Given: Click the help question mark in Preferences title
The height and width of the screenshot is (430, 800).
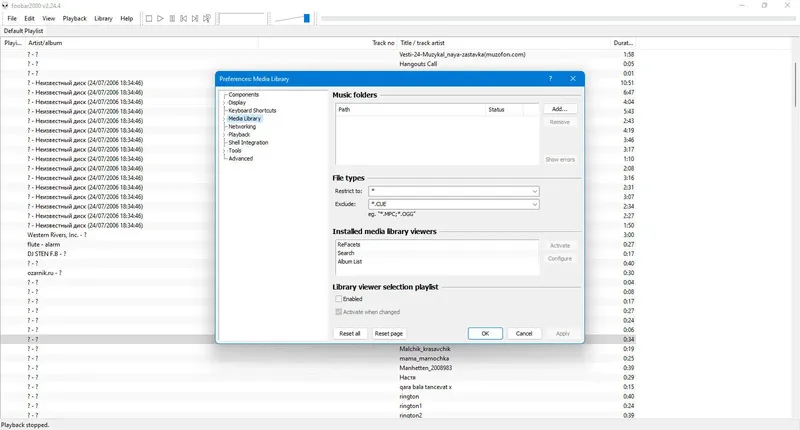Looking at the screenshot, I should coord(550,79).
